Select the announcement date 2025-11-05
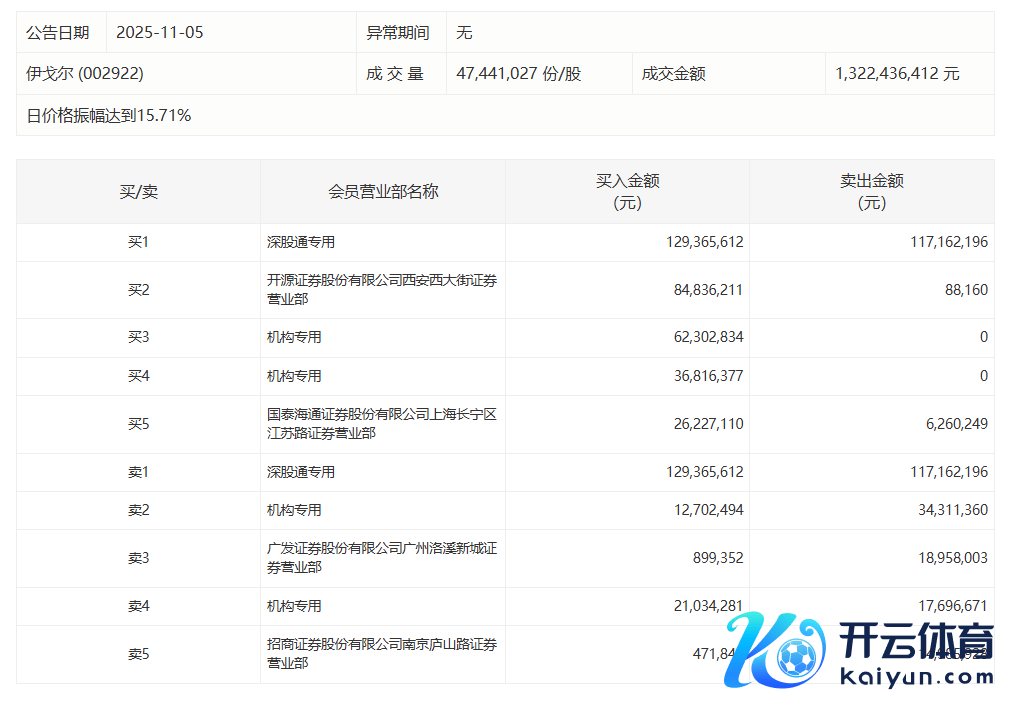Screen dimensions: 1009x710 tap(160, 32)
